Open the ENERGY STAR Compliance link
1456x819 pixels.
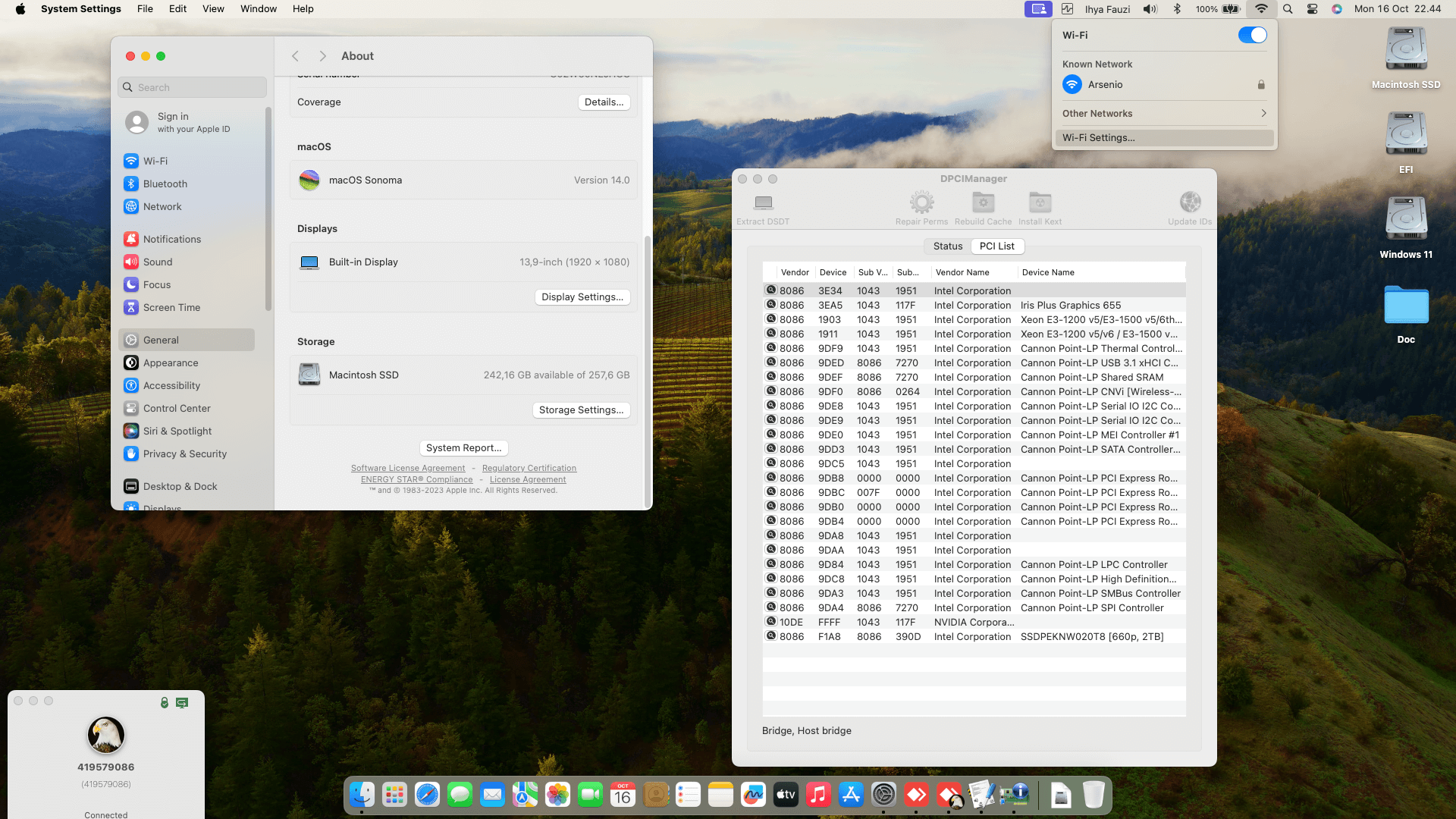(416, 480)
